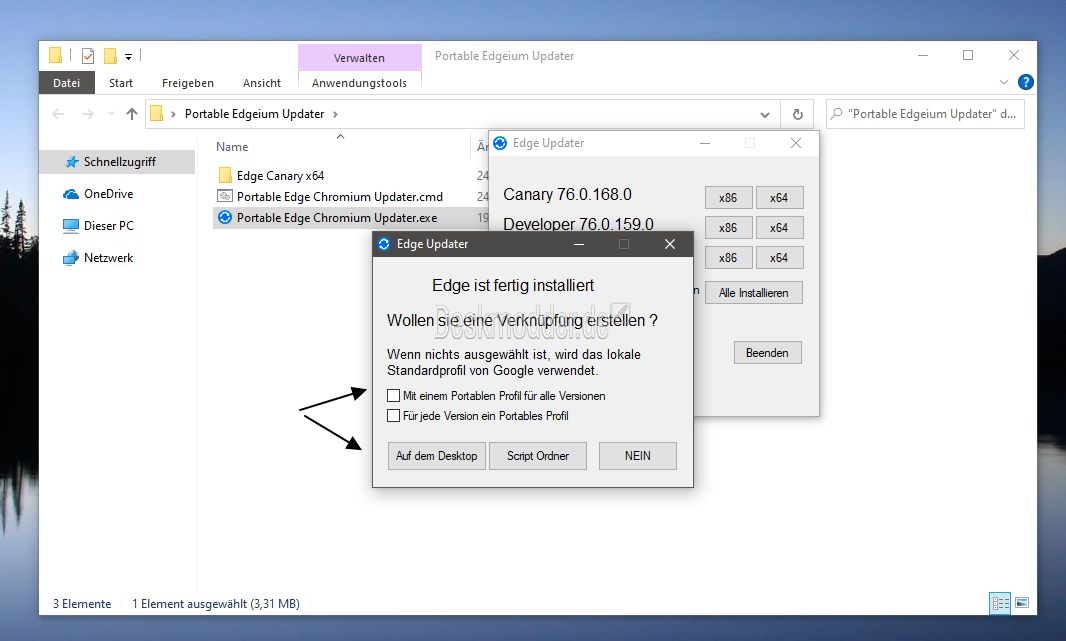
Task: Open the Ansicht ribbon tab
Action: click(x=262, y=83)
